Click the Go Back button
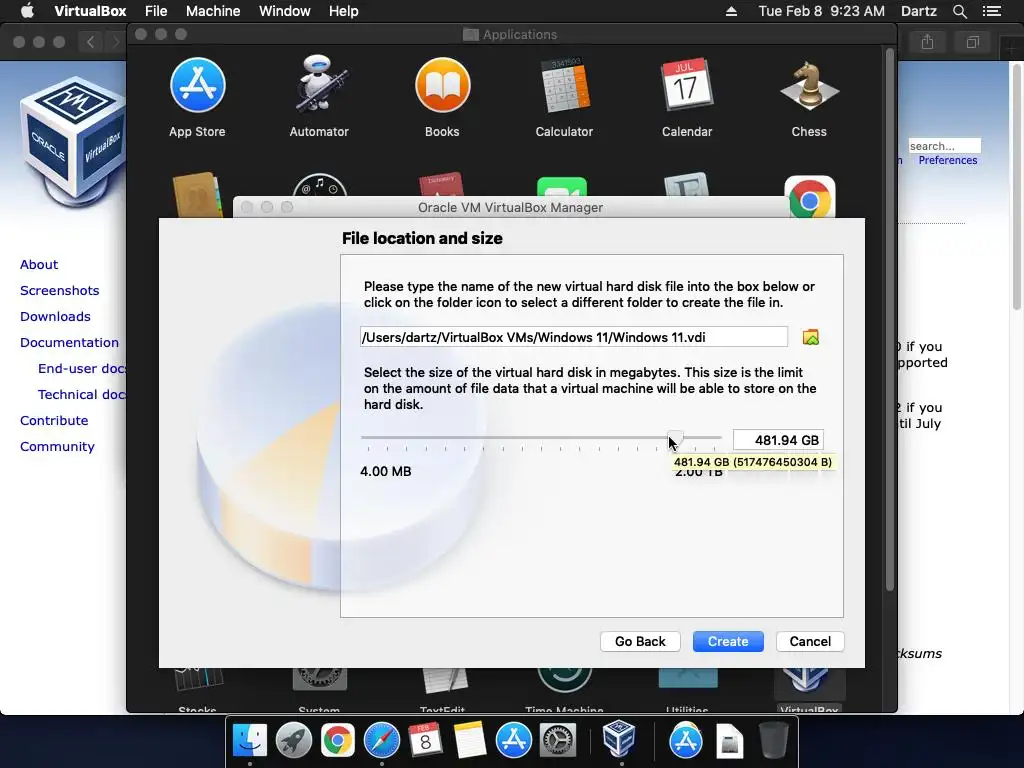1024x768 pixels. (640, 641)
